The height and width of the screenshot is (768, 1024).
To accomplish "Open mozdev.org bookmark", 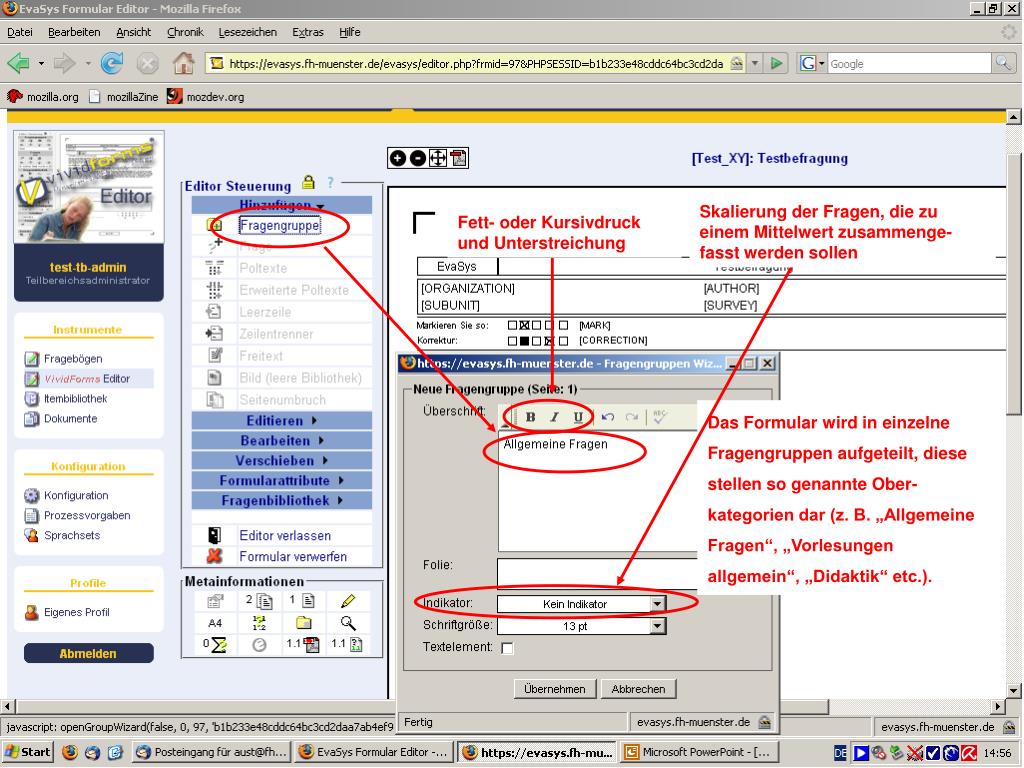I will [206, 97].
